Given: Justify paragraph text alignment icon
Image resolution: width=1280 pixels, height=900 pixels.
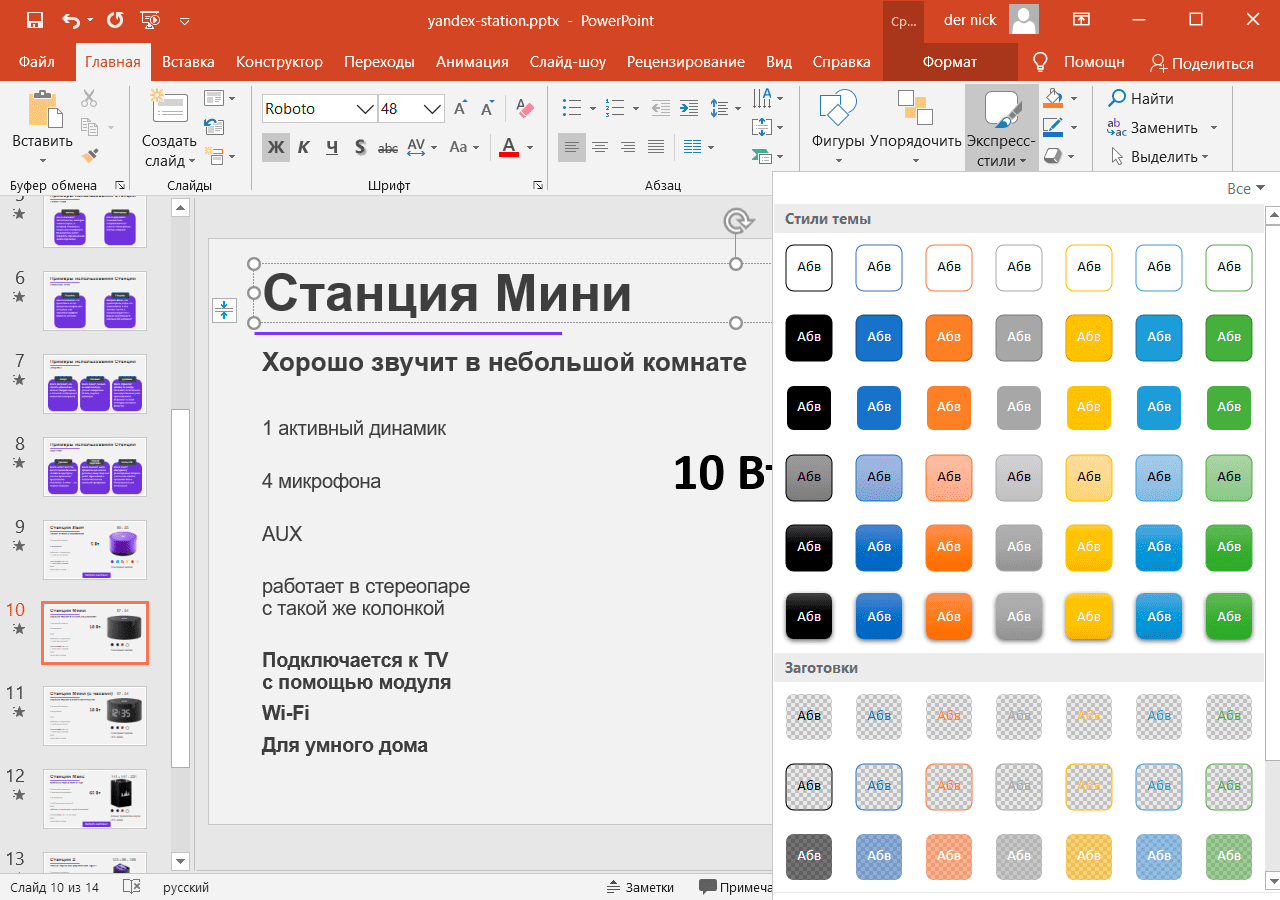Looking at the screenshot, I should pos(656,147).
